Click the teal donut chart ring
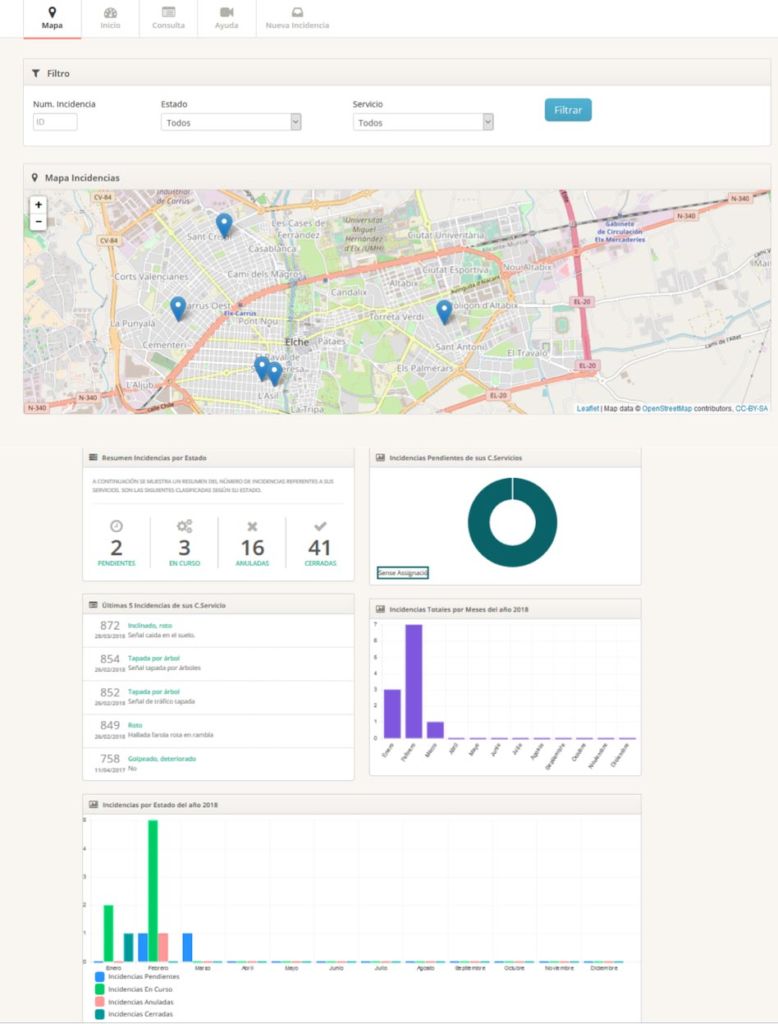This screenshot has width=778, height=1024. 478,522
